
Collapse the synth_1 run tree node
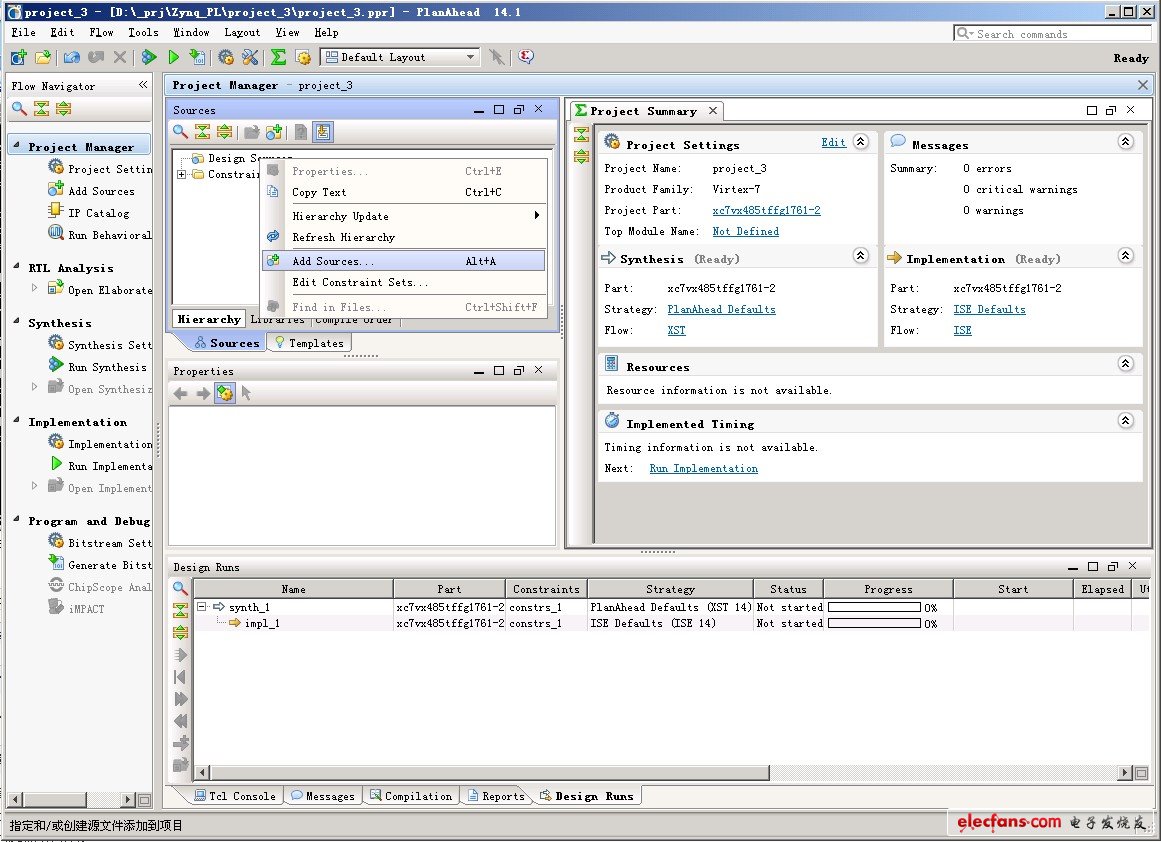tap(202, 607)
